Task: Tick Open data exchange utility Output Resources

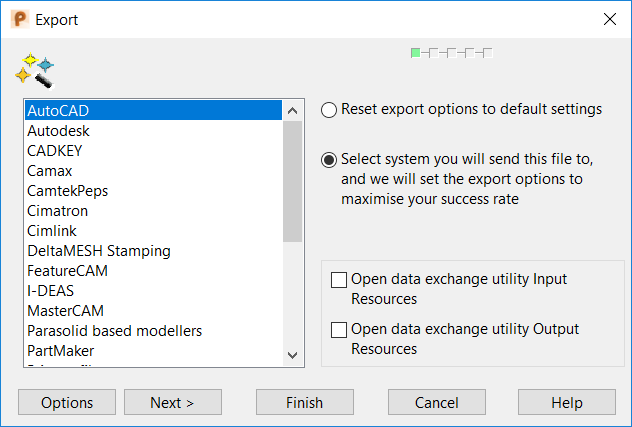Action: (339, 330)
